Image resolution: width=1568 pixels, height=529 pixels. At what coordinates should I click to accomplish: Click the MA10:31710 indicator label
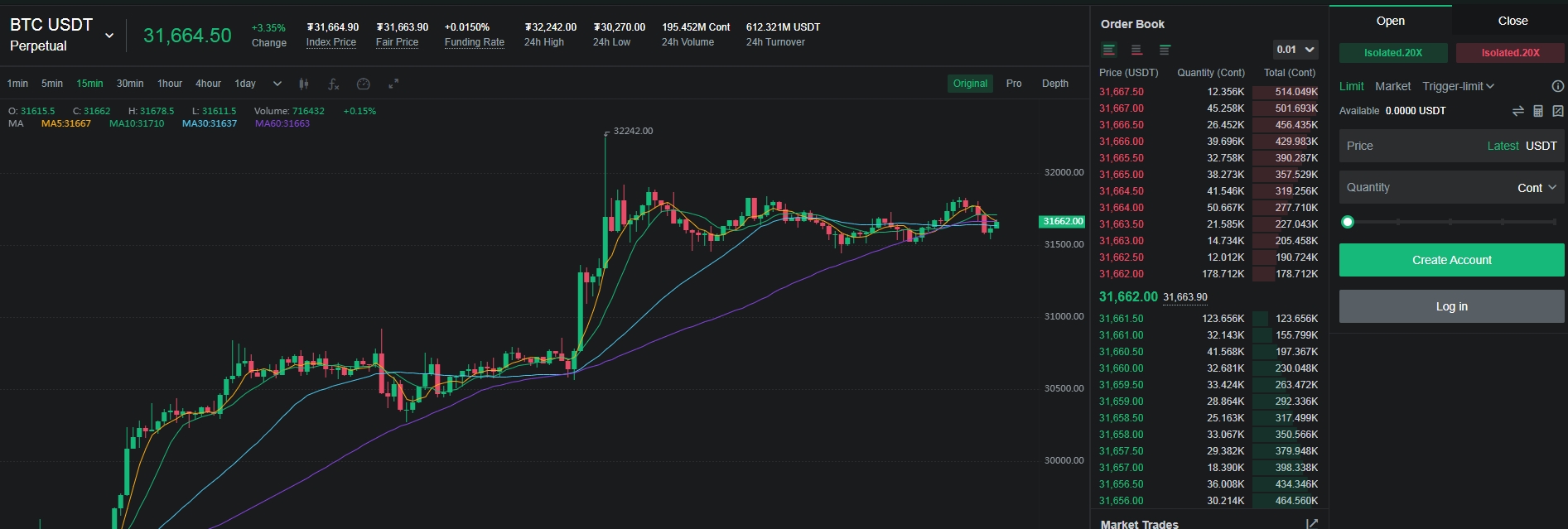tap(137, 123)
